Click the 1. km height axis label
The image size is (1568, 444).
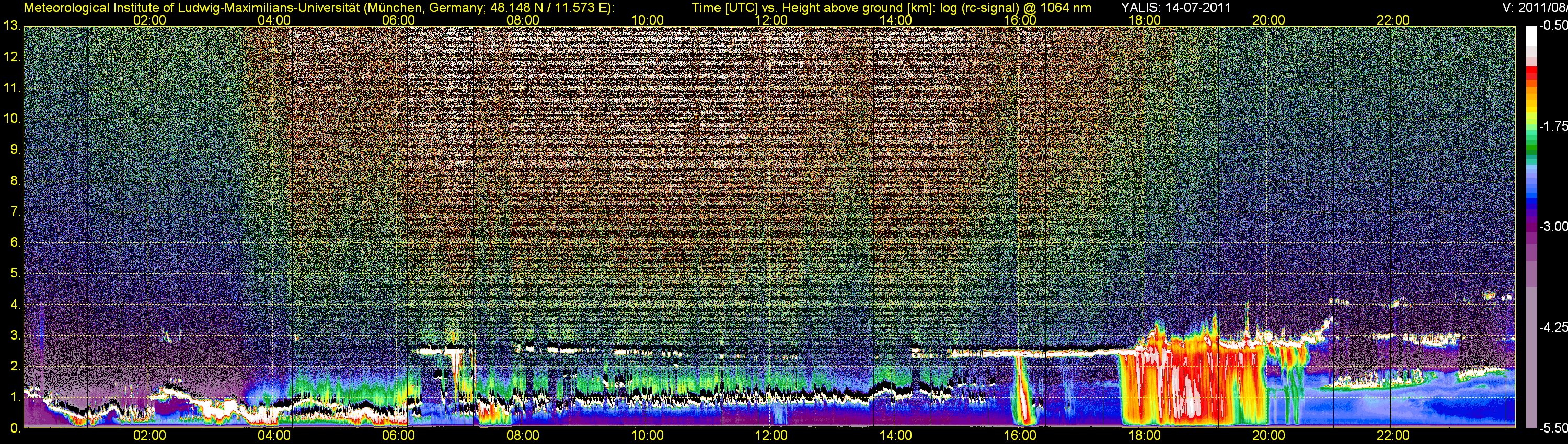click(15, 397)
